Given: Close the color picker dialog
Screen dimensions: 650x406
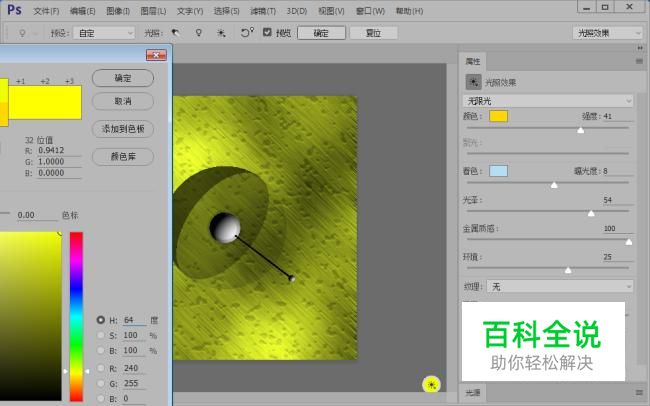Looking at the screenshot, I should [156, 55].
